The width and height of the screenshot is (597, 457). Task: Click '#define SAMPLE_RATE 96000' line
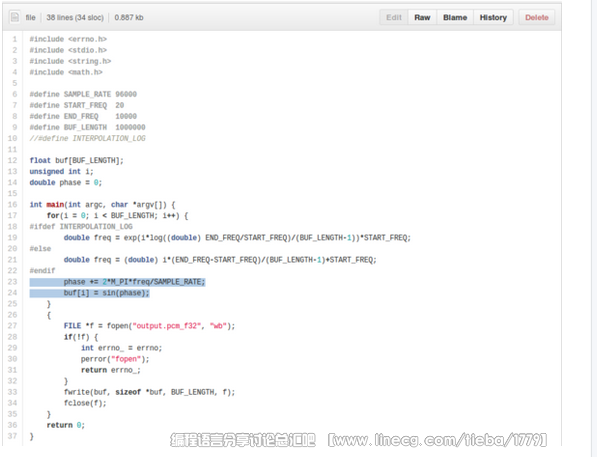(x=83, y=94)
